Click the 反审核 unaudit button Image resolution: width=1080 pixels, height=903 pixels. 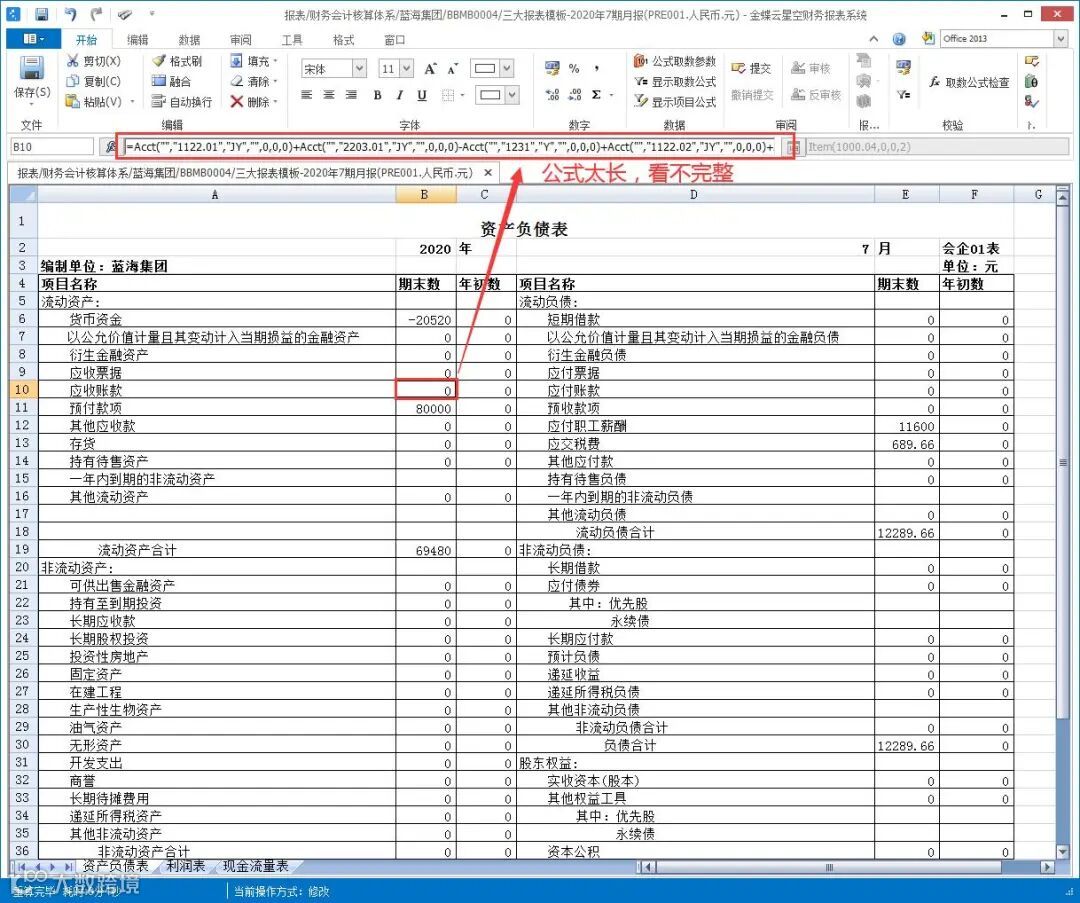(816, 94)
